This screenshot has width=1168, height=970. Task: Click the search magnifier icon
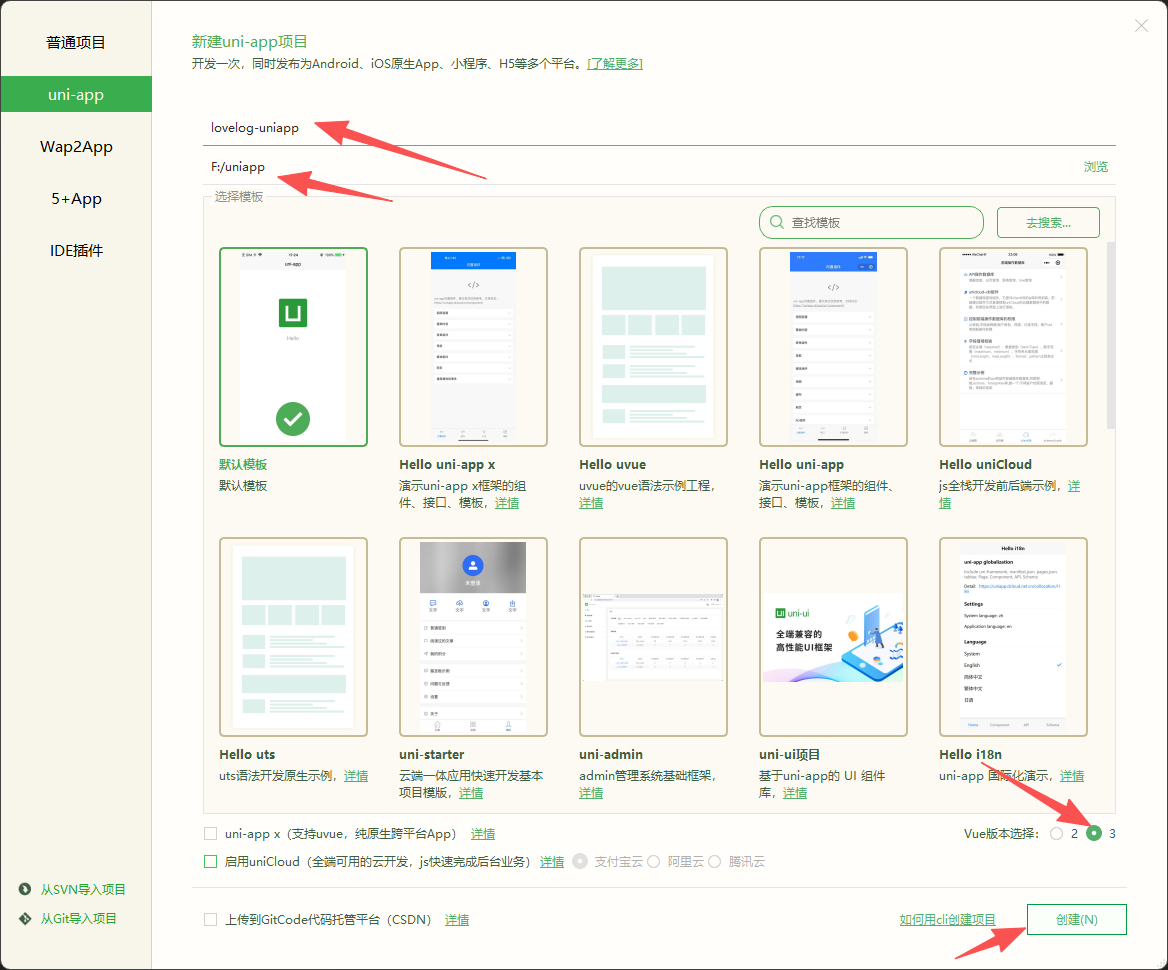click(x=777, y=223)
